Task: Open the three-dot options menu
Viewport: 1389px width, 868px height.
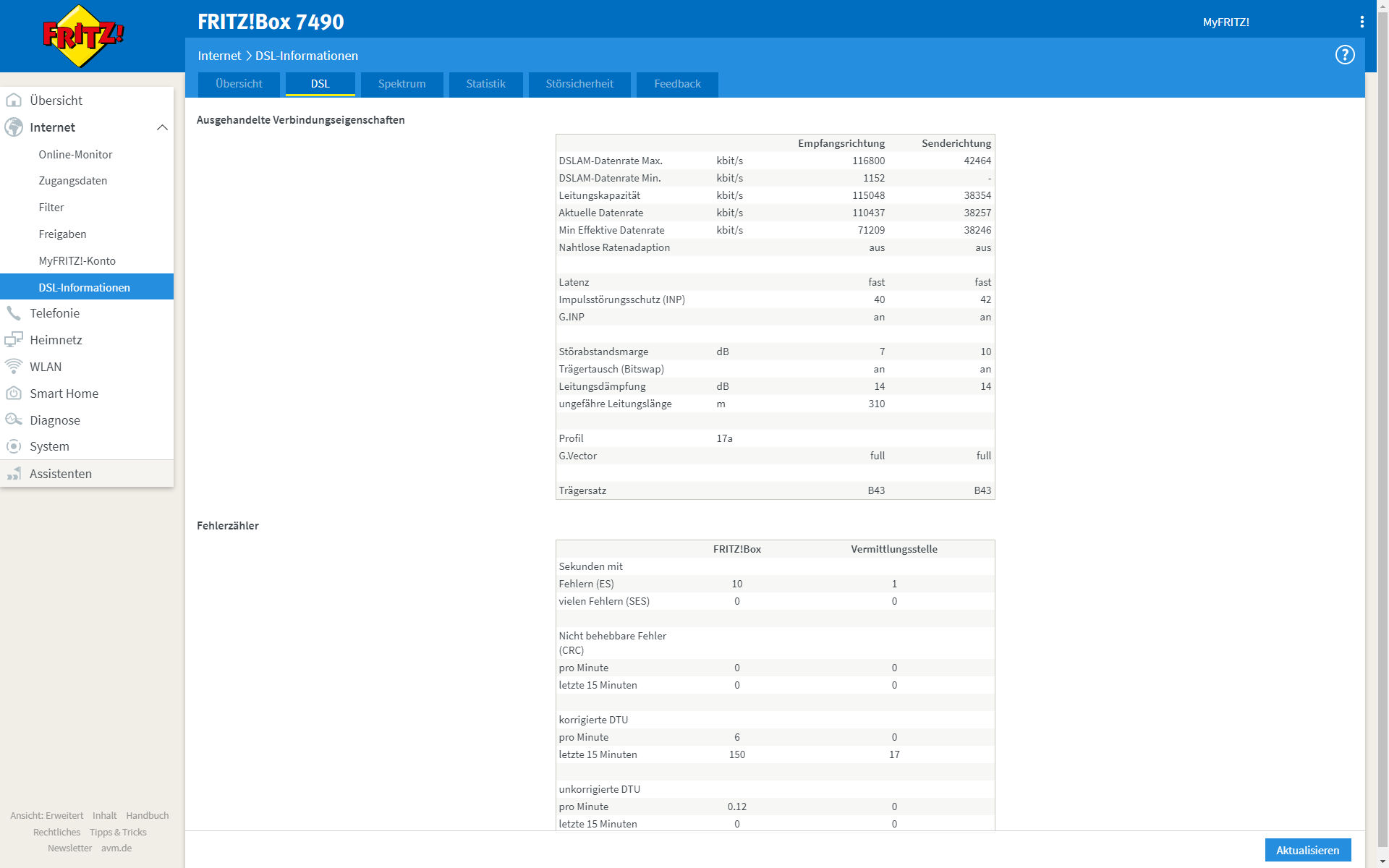Action: point(1362,22)
